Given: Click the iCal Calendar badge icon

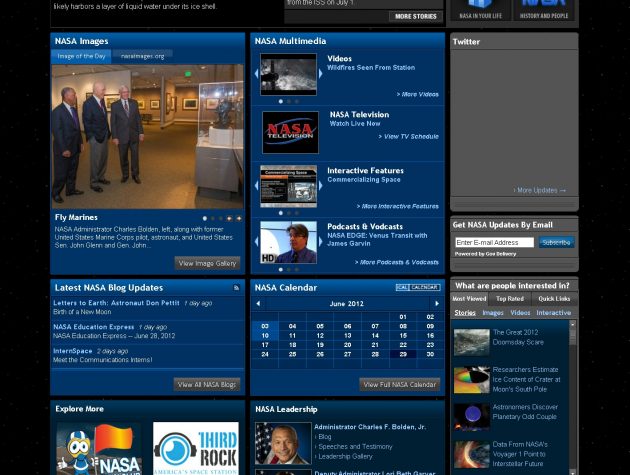Looking at the screenshot, I should tap(418, 287).
